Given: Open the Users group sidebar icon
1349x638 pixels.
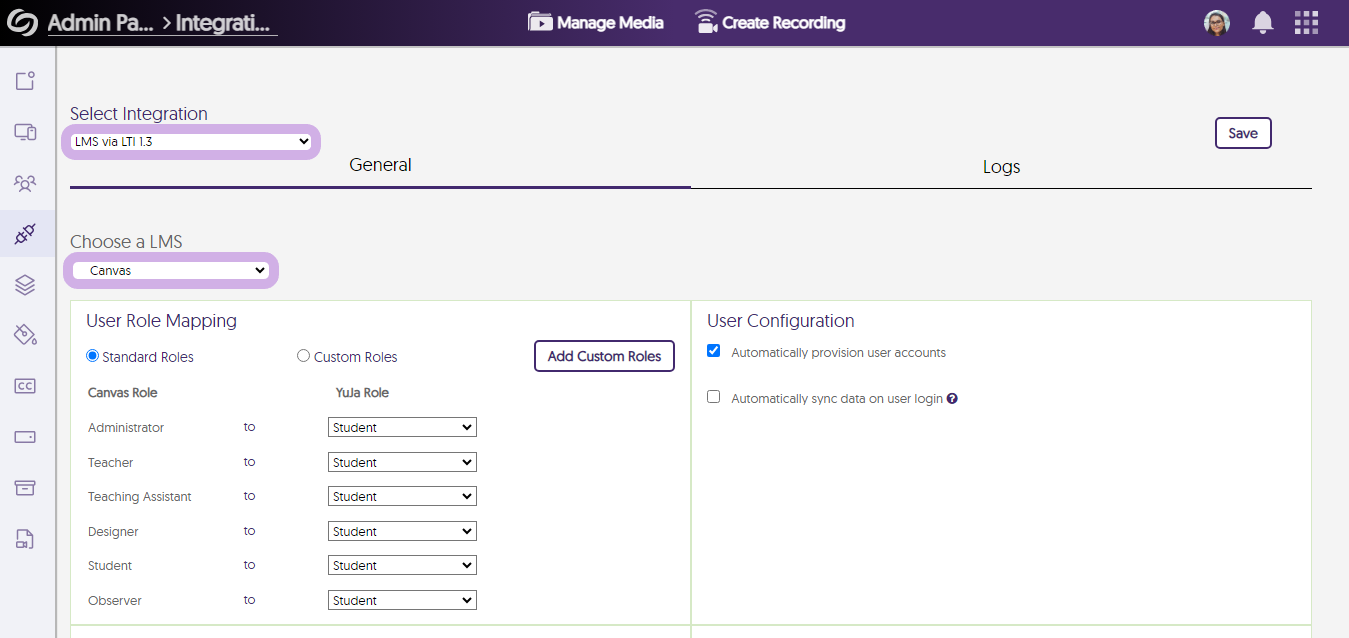Looking at the screenshot, I should click(25, 183).
